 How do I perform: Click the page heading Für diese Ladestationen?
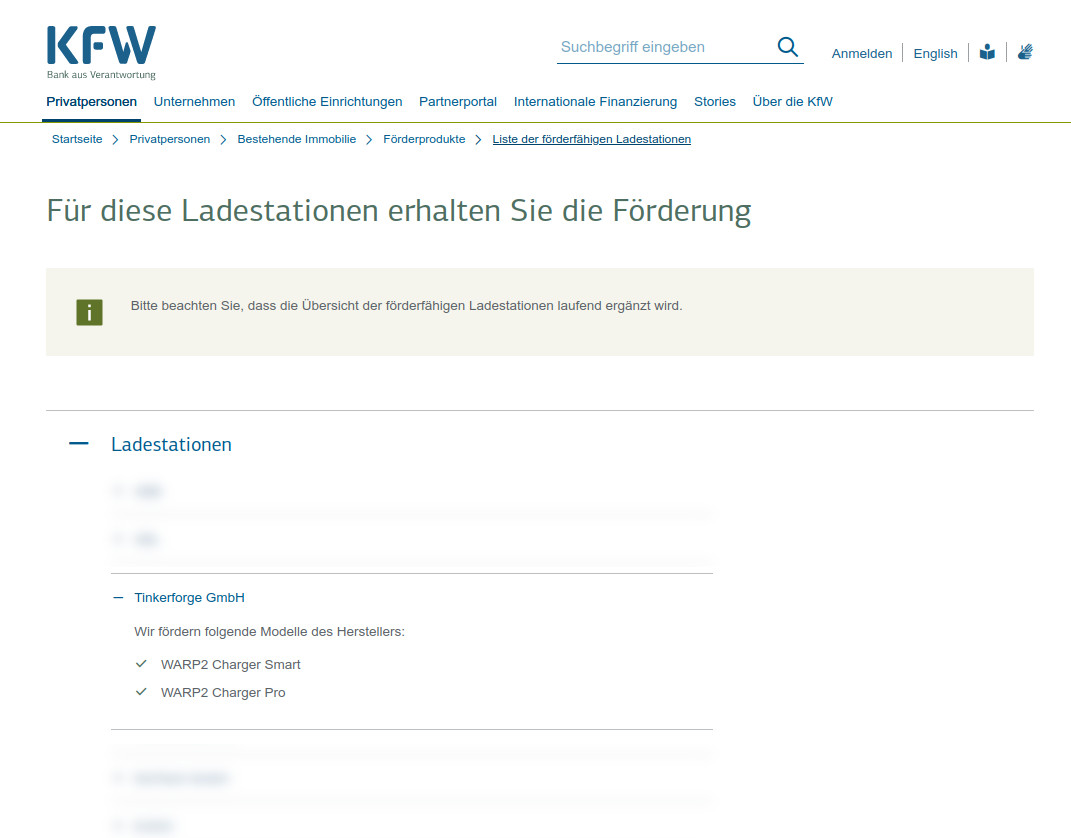[x=399, y=210]
